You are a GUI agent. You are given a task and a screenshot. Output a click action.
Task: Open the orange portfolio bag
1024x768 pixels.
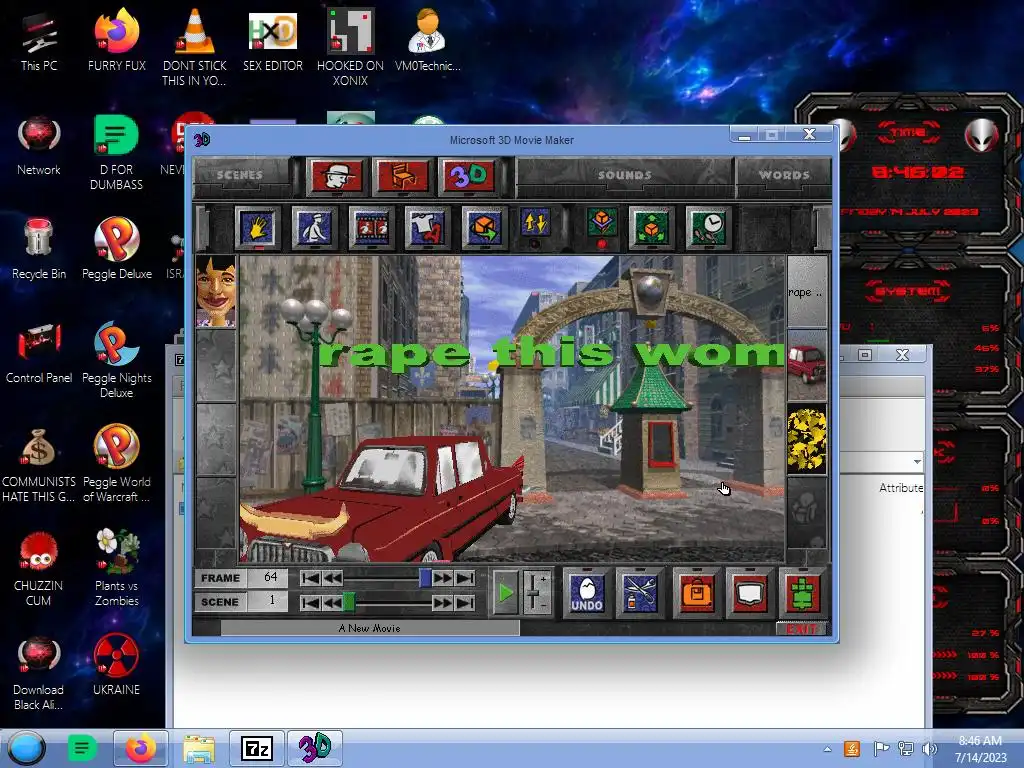click(697, 593)
